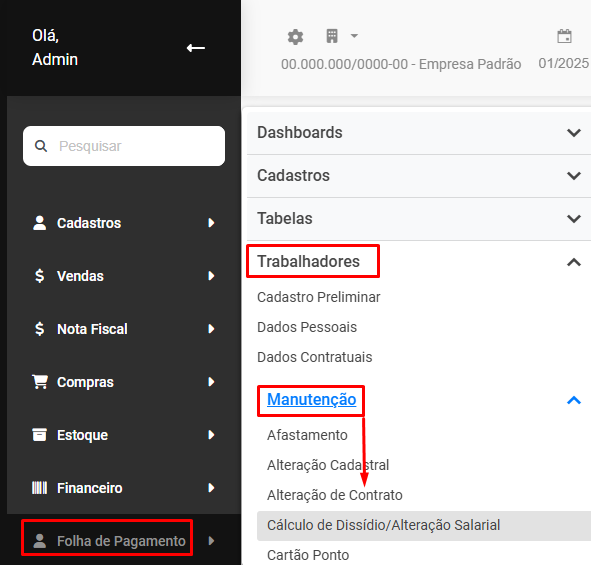This screenshot has height=565, width=591.
Task: Collapse sidebar with the back arrow
Action: [196, 48]
